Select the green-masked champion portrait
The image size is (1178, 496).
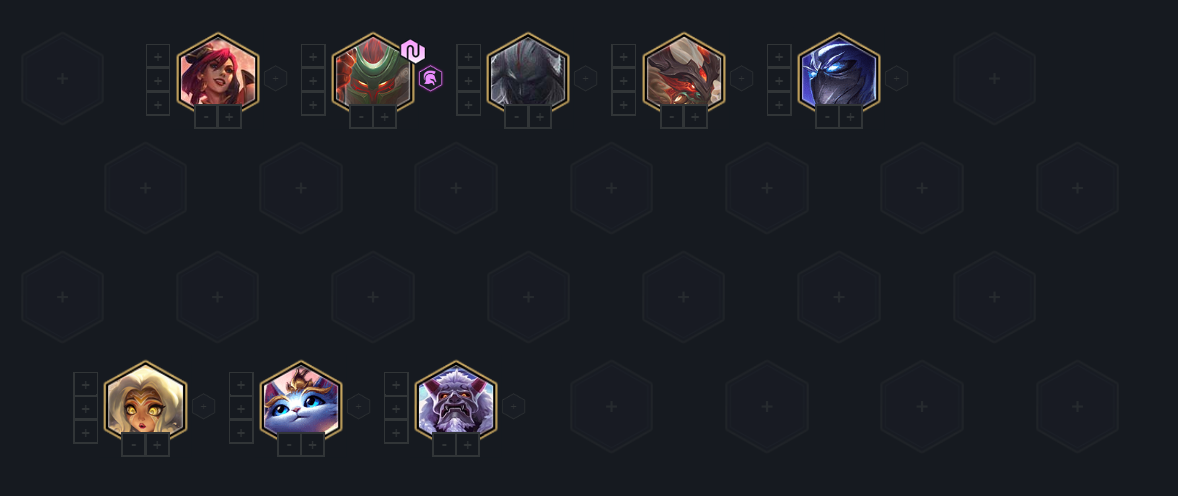373,74
